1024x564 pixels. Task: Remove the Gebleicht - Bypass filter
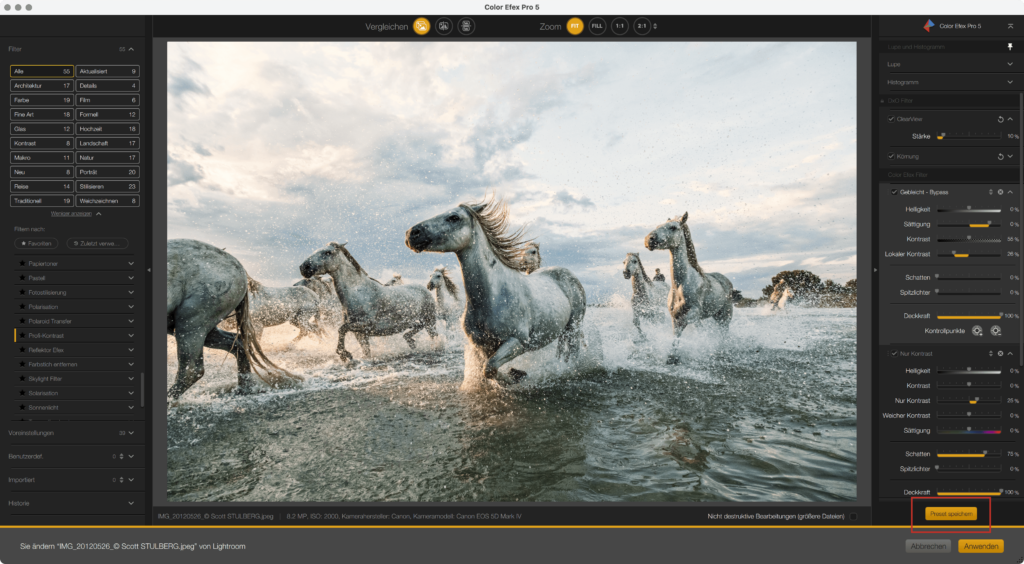(1000, 192)
